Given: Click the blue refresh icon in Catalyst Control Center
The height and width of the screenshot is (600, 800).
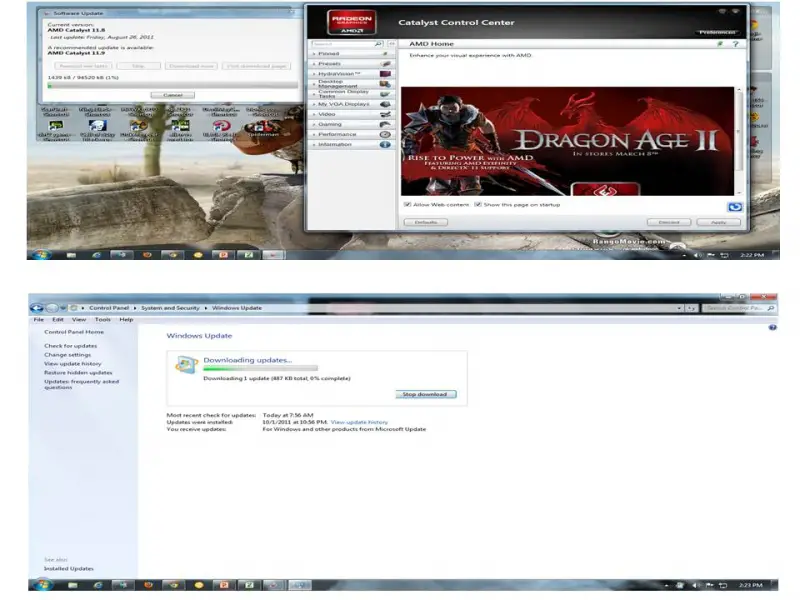Looking at the screenshot, I should pos(735,207).
